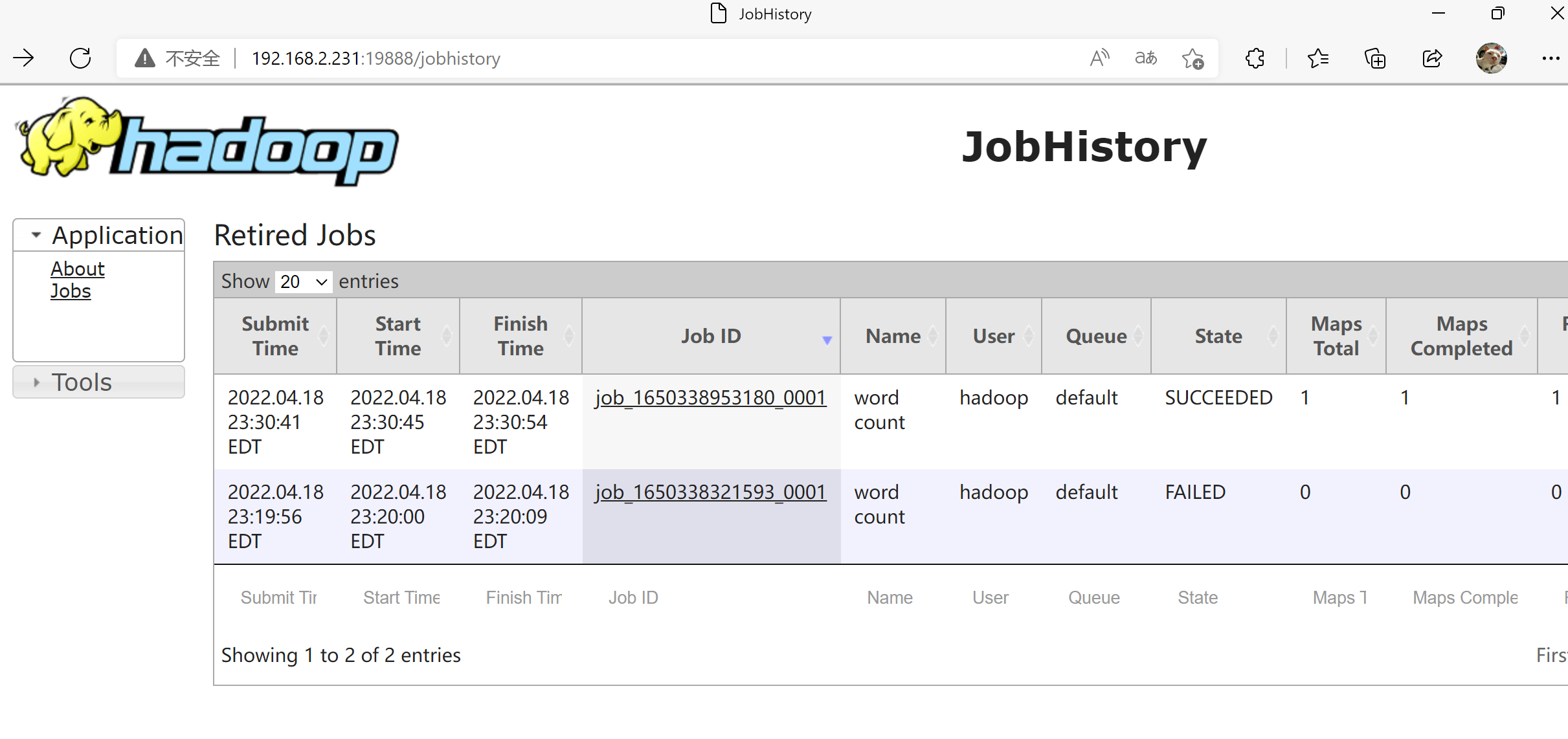The image size is (1568, 739).
Task: Open browser settings ellipsis menu
Action: [x=1550, y=58]
